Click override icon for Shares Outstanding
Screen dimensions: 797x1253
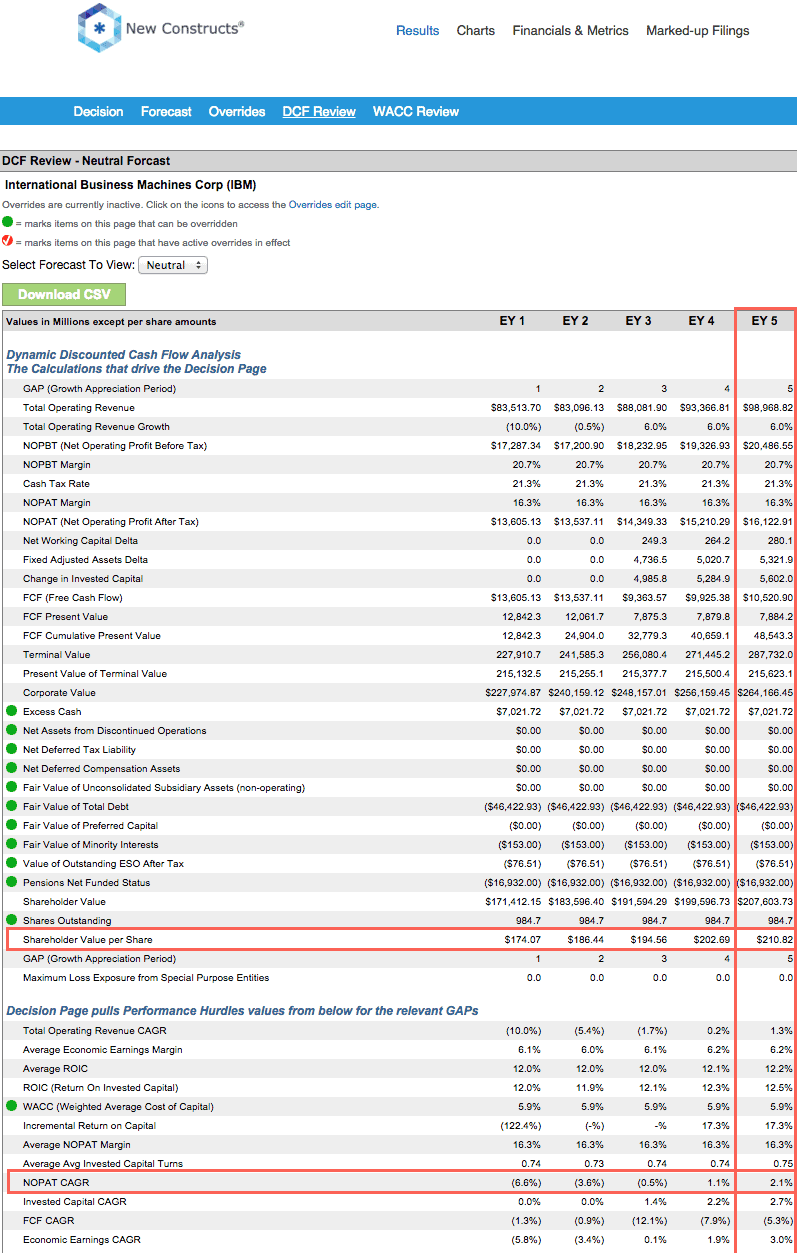[x=11, y=920]
